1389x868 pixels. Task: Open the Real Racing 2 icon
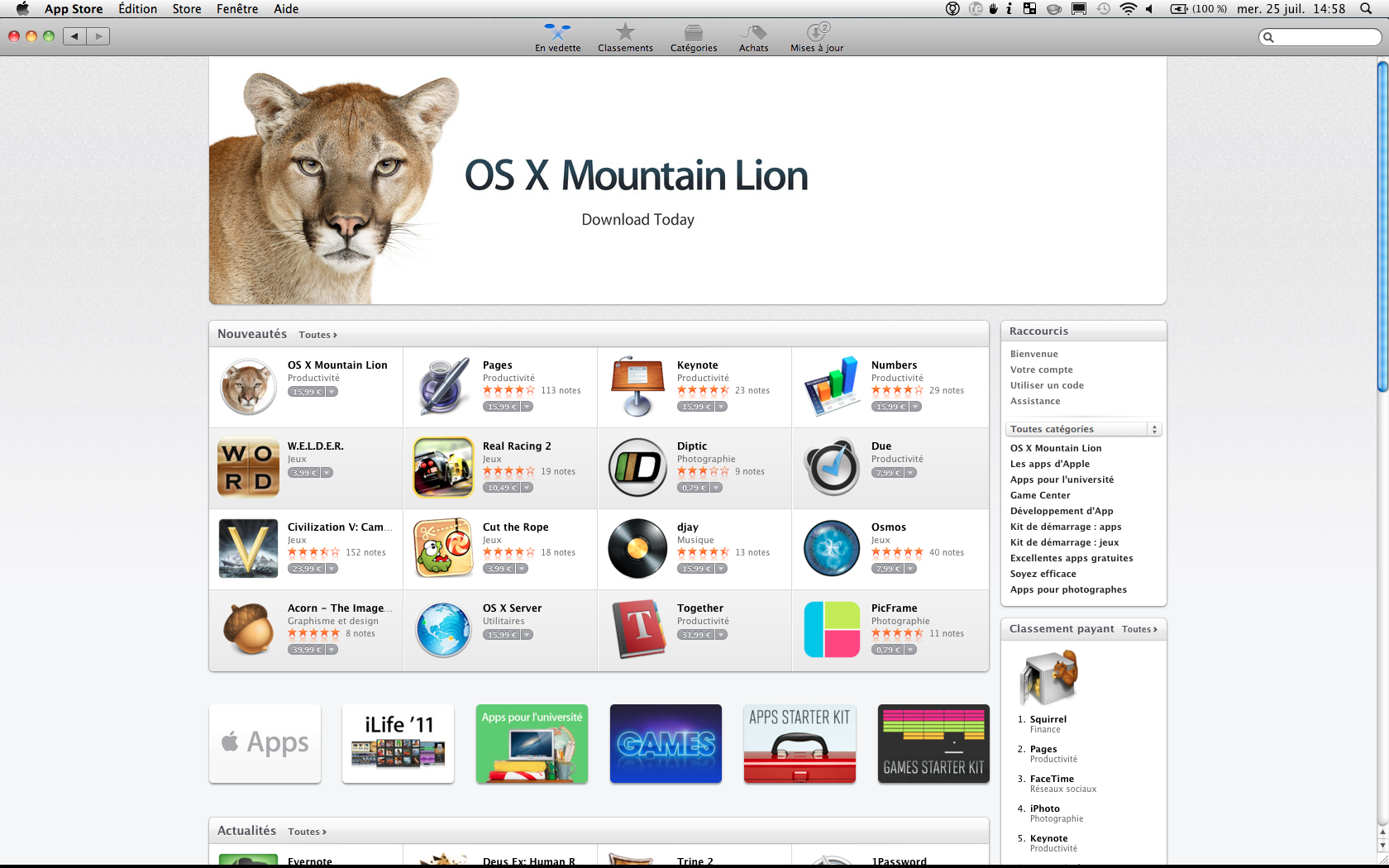click(444, 468)
